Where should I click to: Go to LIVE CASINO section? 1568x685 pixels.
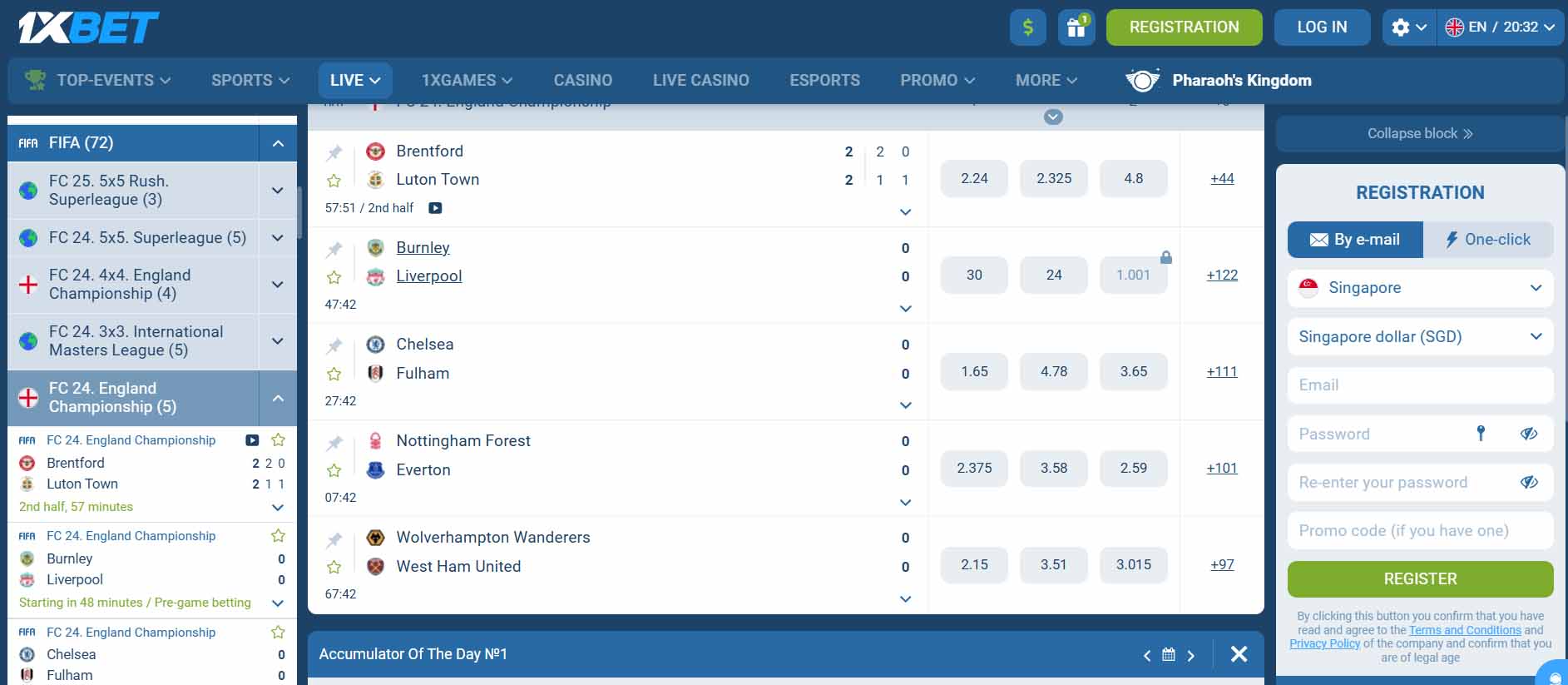coord(701,81)
